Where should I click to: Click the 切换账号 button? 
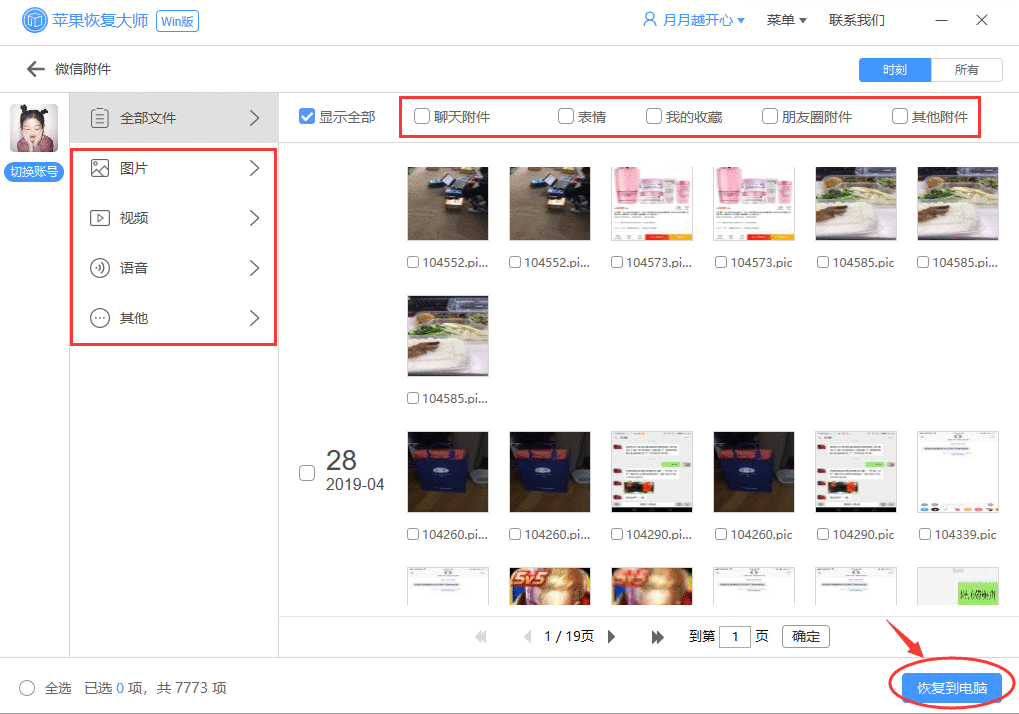33,171
